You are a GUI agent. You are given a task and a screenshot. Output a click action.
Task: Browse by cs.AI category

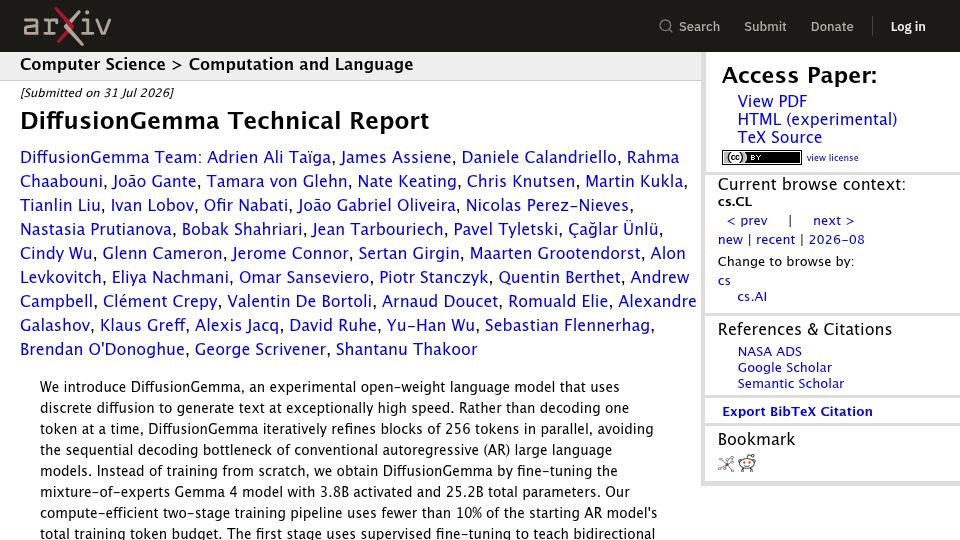[x=752, y=296]
